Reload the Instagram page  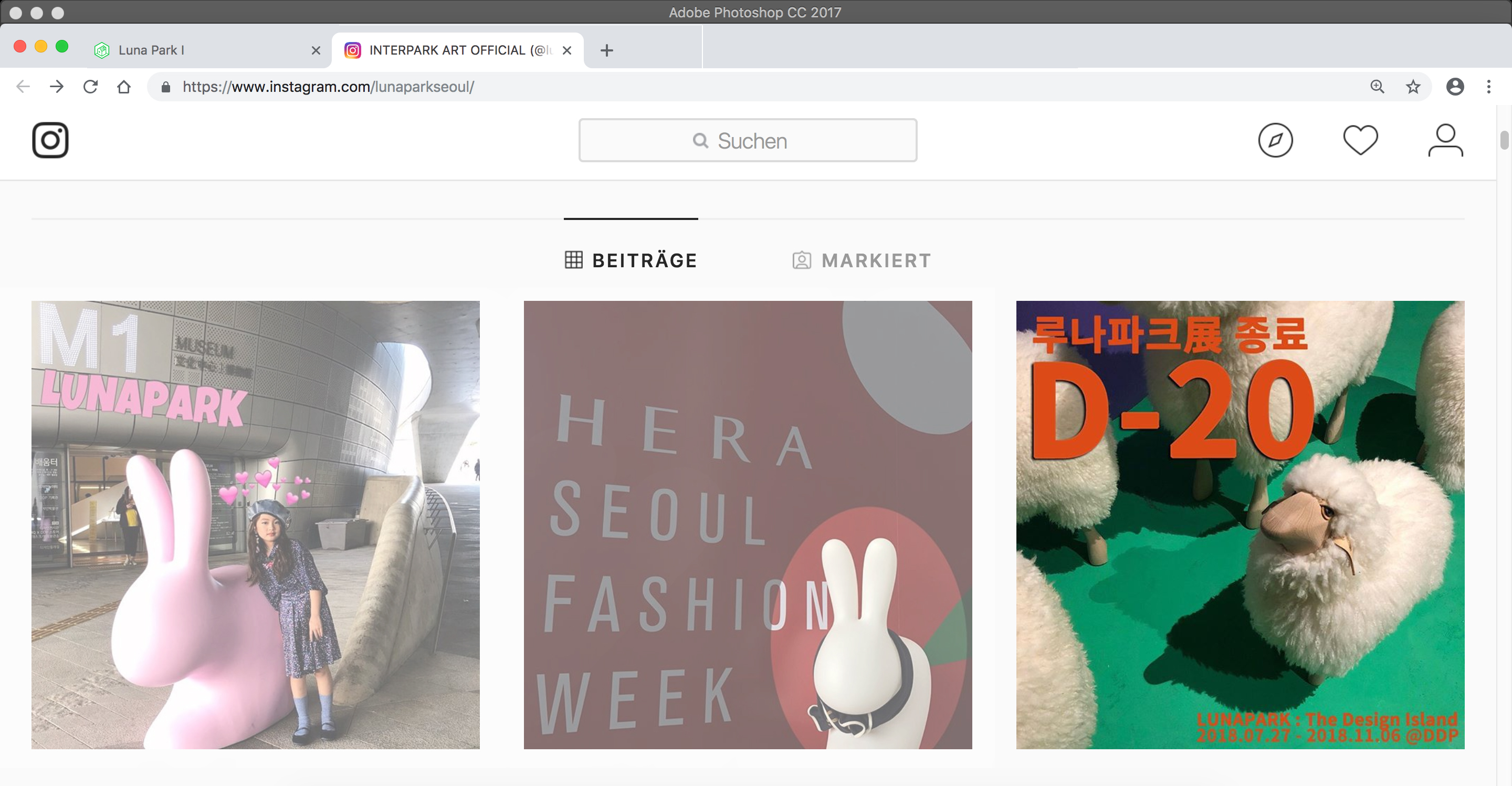(90, 87)
